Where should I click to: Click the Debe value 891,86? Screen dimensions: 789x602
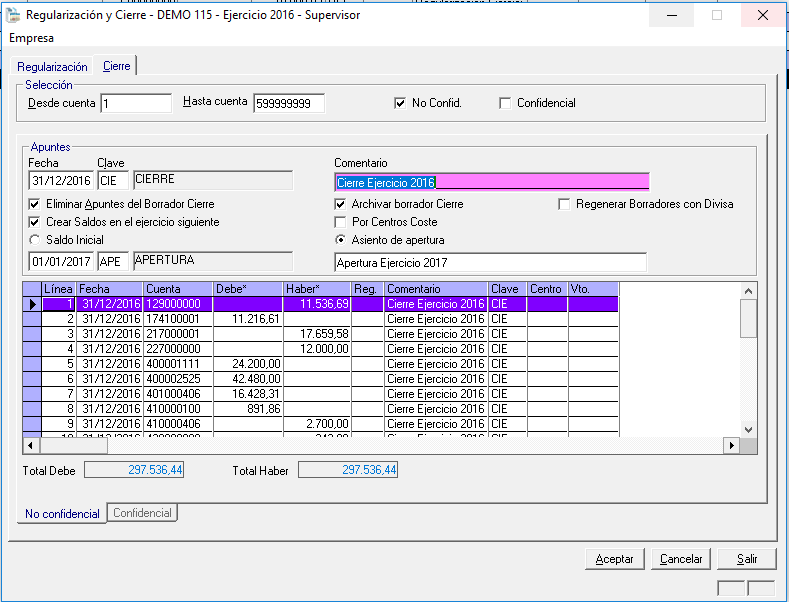point(248,409)
